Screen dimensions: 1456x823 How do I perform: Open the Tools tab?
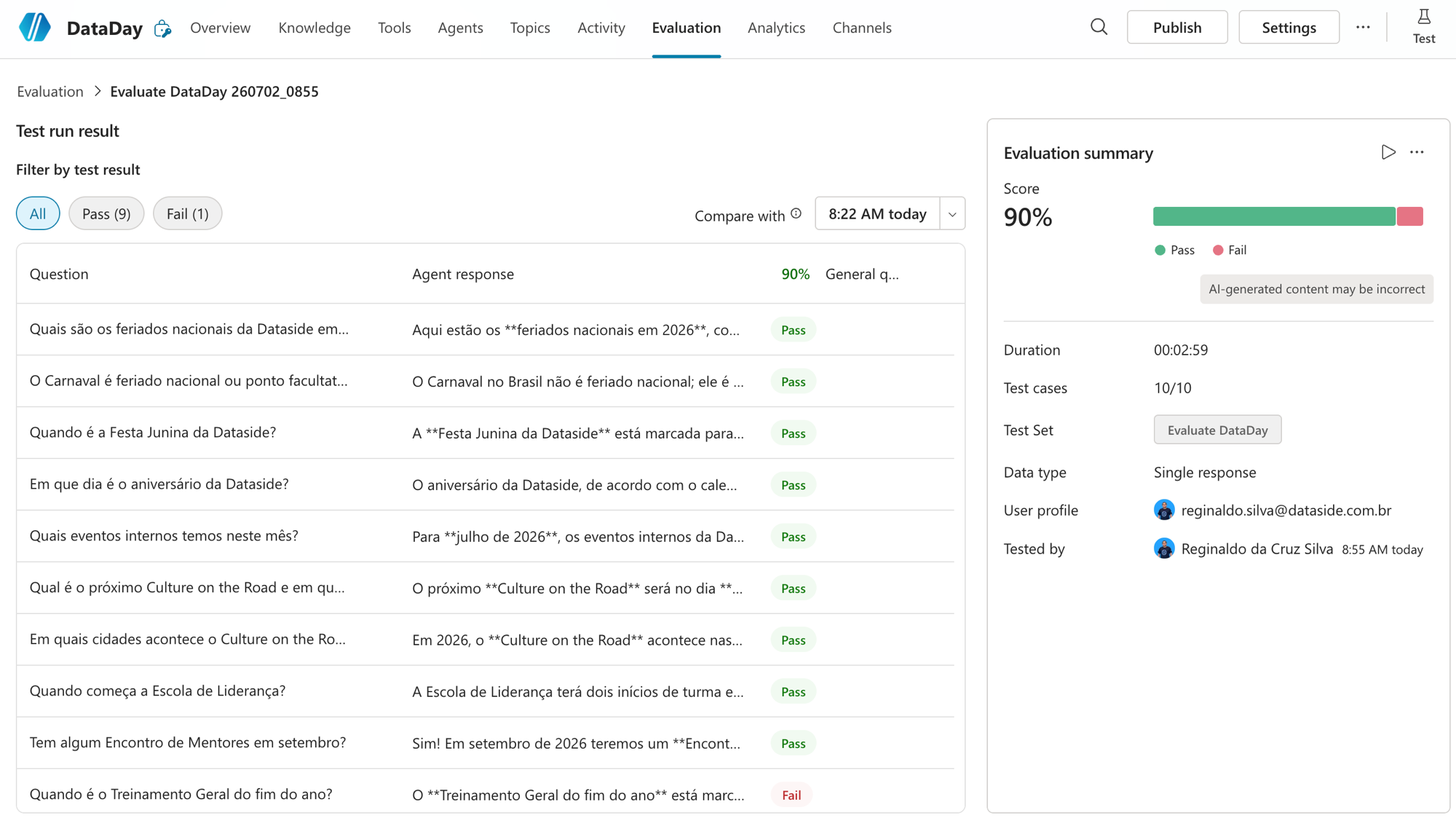pyautogui.click(x=394, y=28)
